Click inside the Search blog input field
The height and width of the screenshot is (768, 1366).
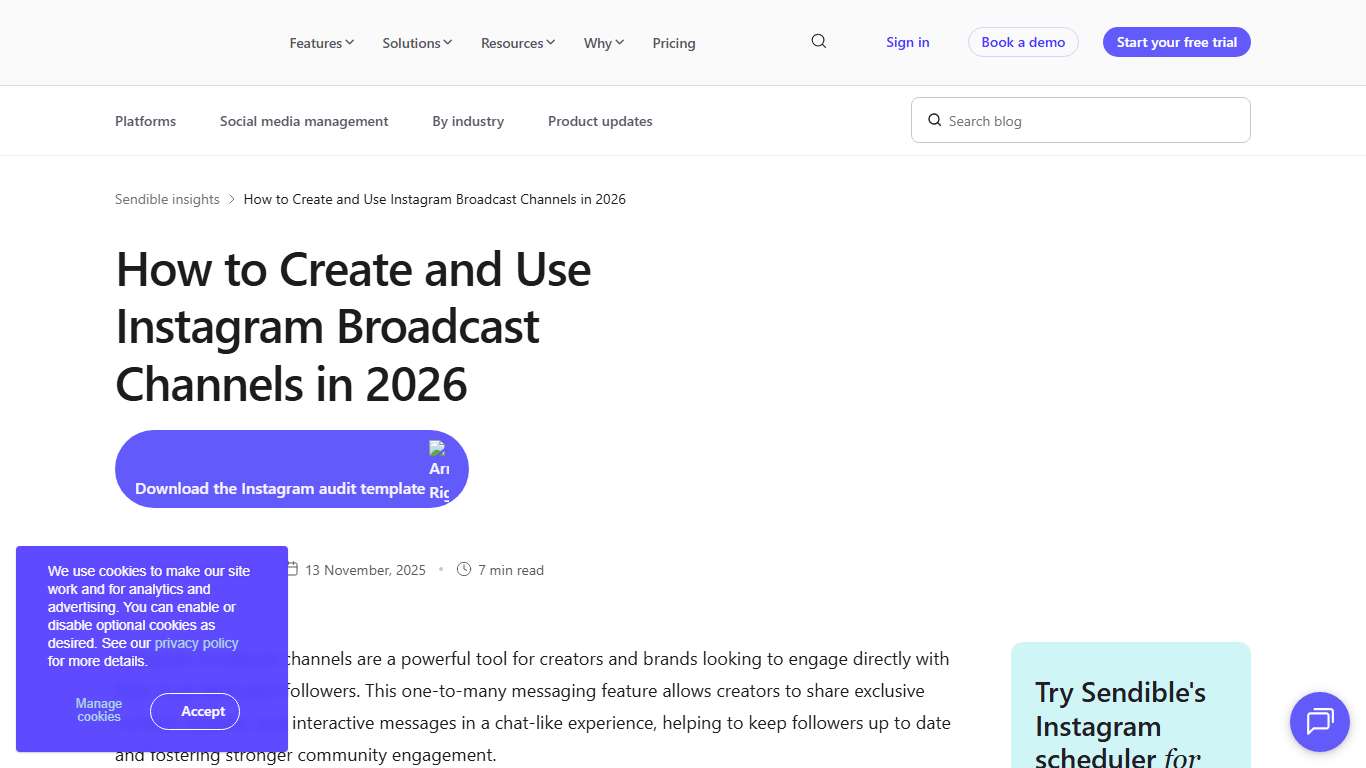1080,120
